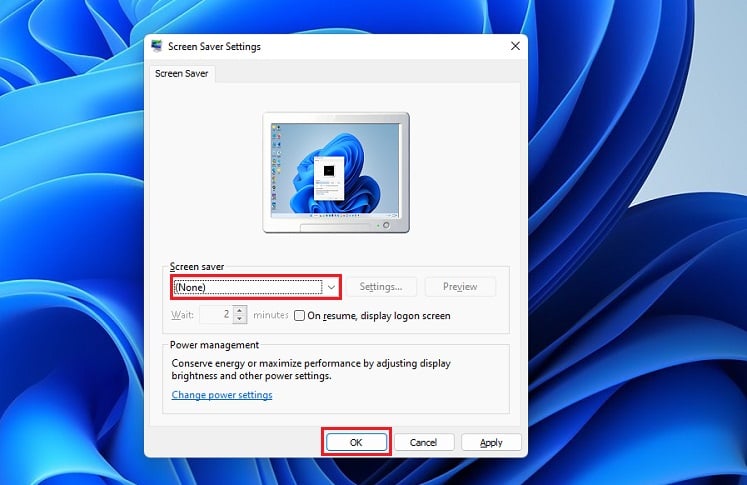
Task: Enable On resume, display logon screen checkbox
Action: (x=299, y=315)
